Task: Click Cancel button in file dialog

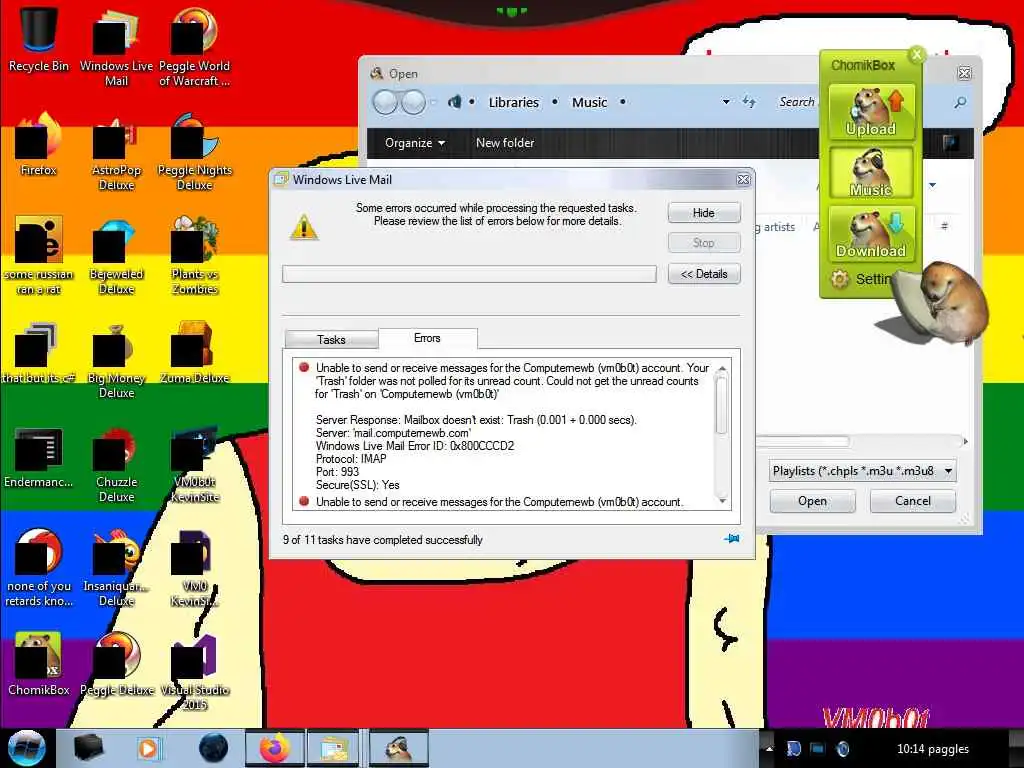Action: (912, 501)
